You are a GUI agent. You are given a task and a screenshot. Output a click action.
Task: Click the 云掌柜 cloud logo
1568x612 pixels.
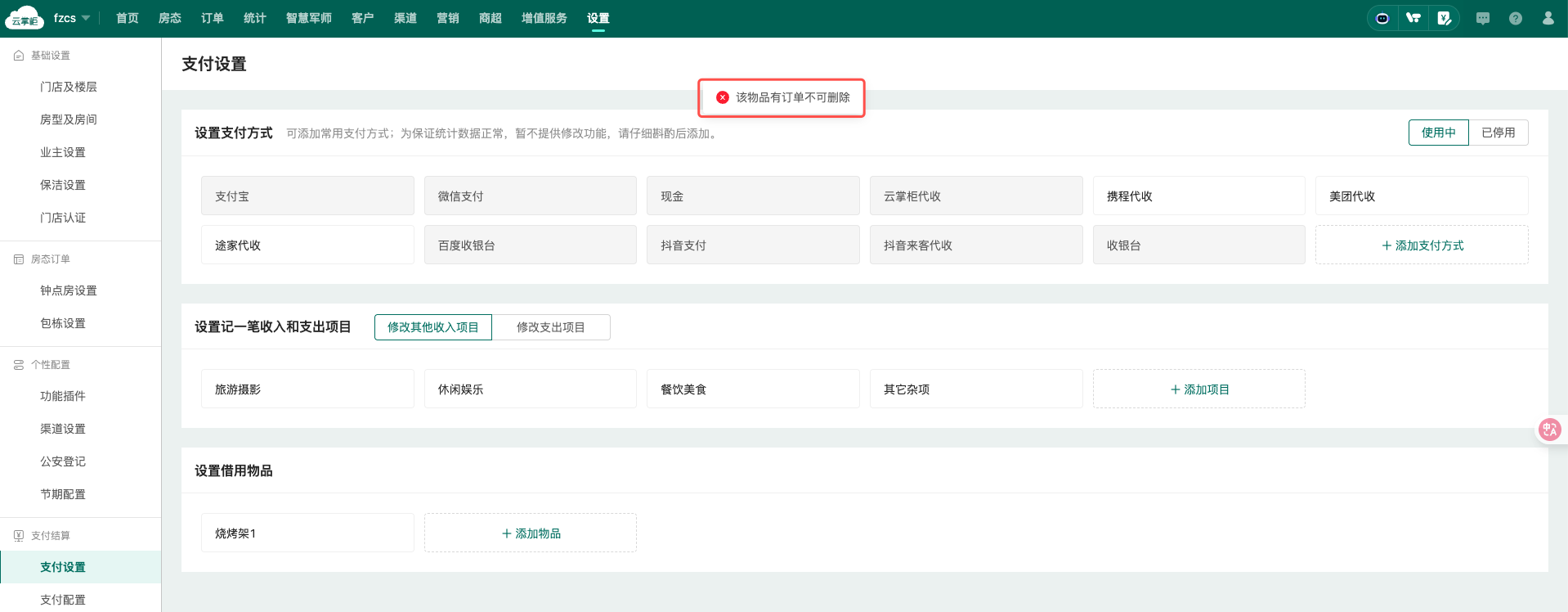pos(24,18)
